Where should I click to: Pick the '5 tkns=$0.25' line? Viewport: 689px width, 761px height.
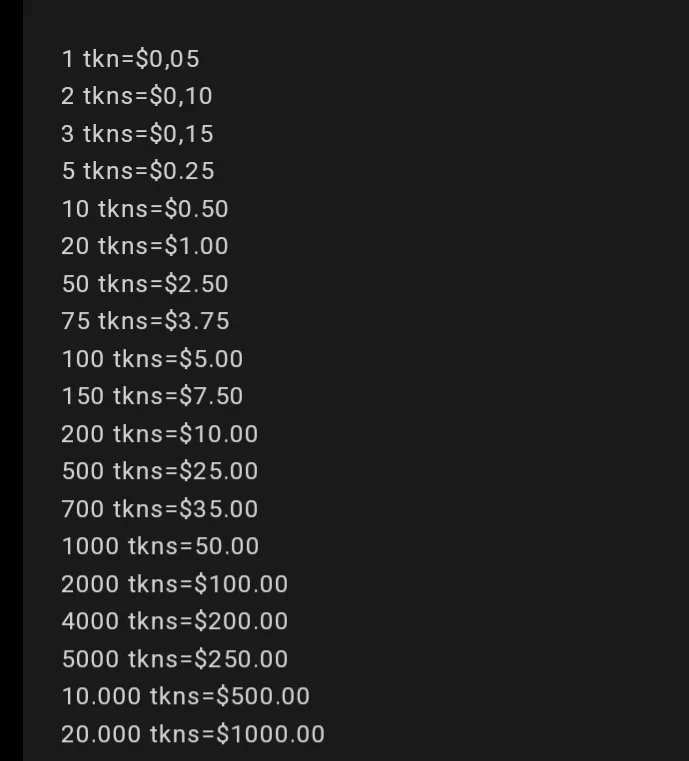pos(138,171)
